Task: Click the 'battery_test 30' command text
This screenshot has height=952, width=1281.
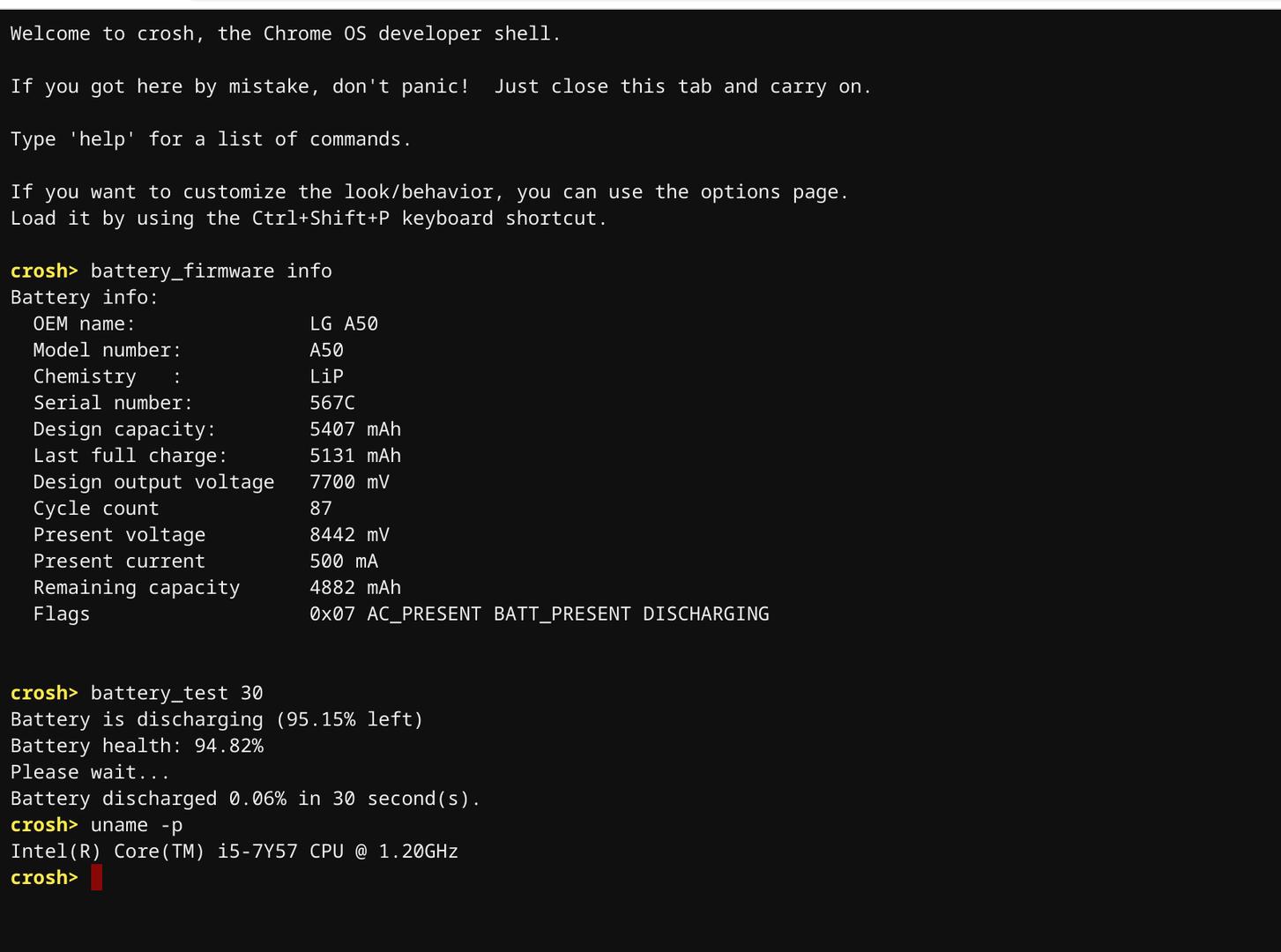Action: pos(177,694)
